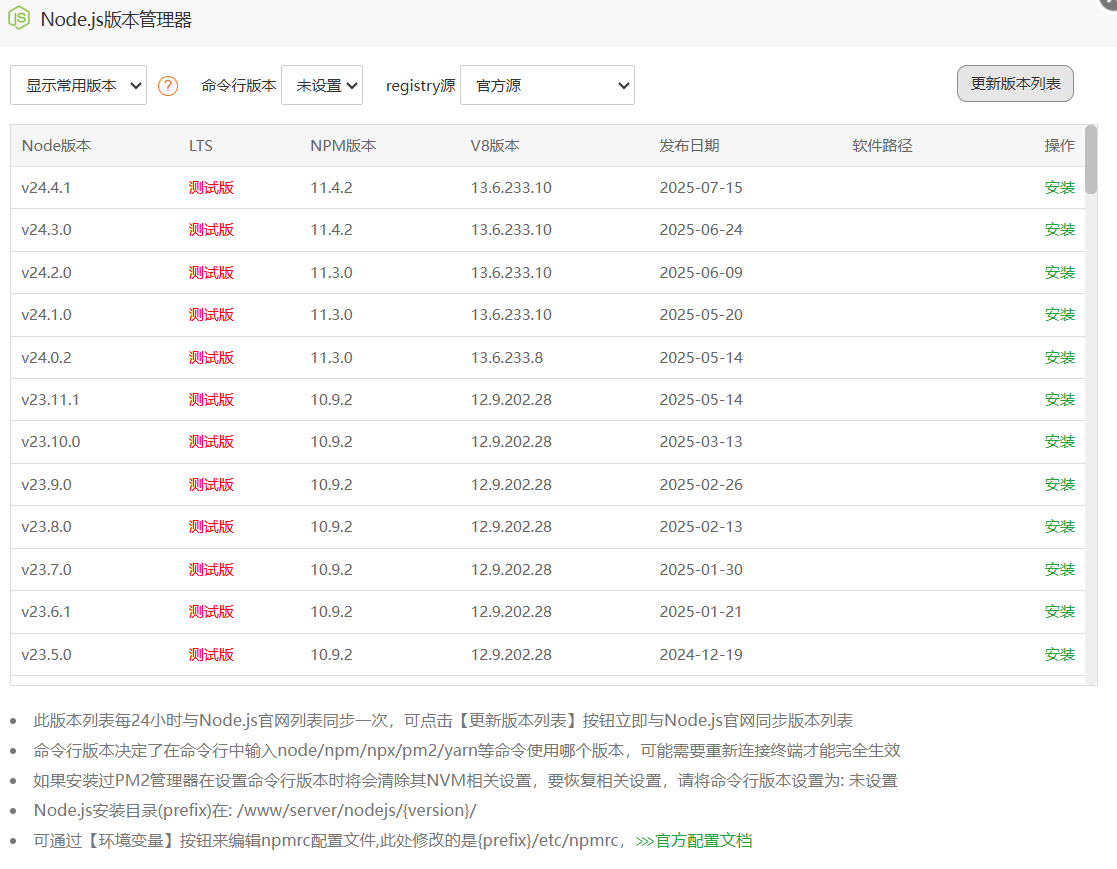Click release date 2025-01-30
This screenshot has height=869, width=1117.
[701, 569]
